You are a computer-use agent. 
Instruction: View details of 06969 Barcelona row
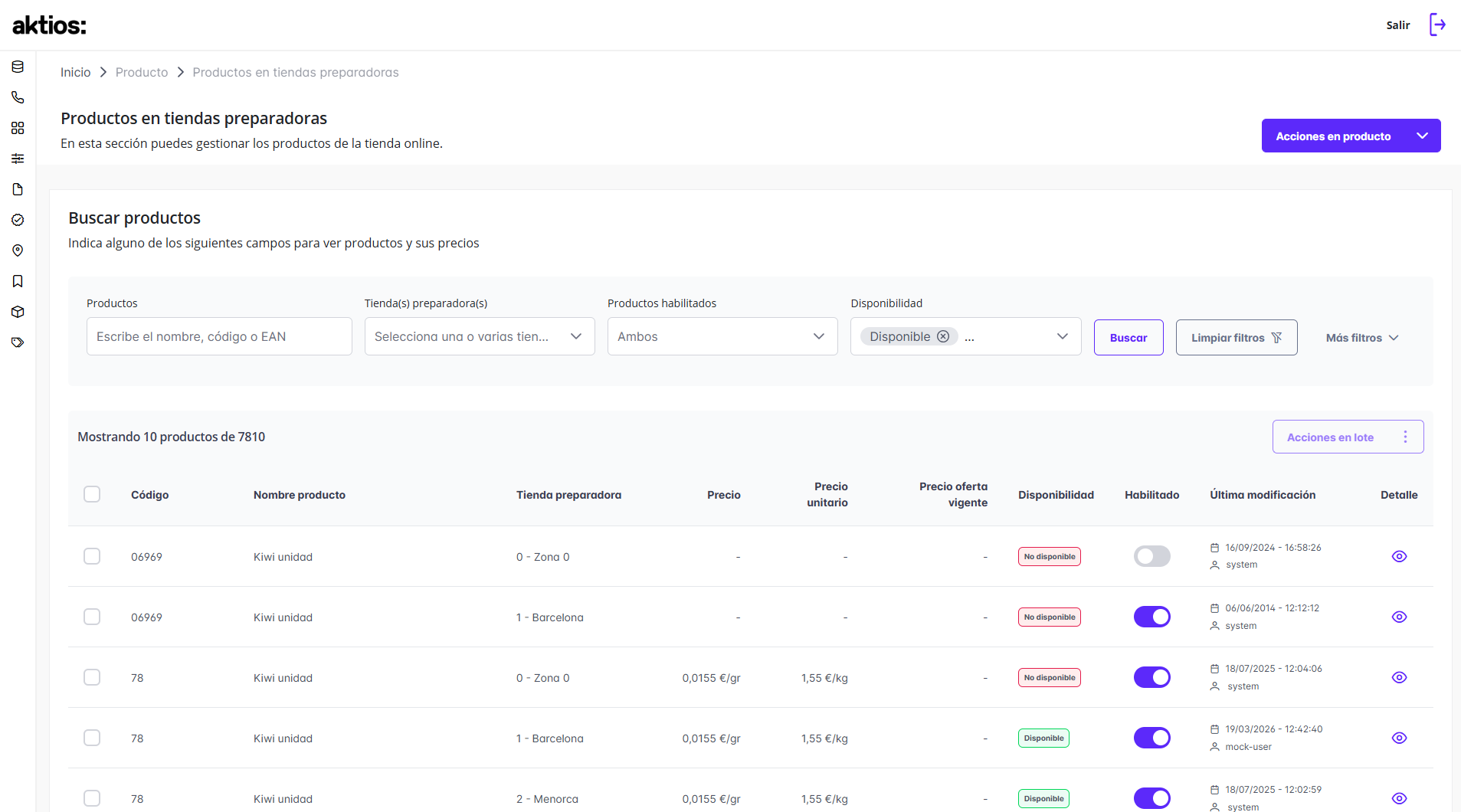(1399, 617)
